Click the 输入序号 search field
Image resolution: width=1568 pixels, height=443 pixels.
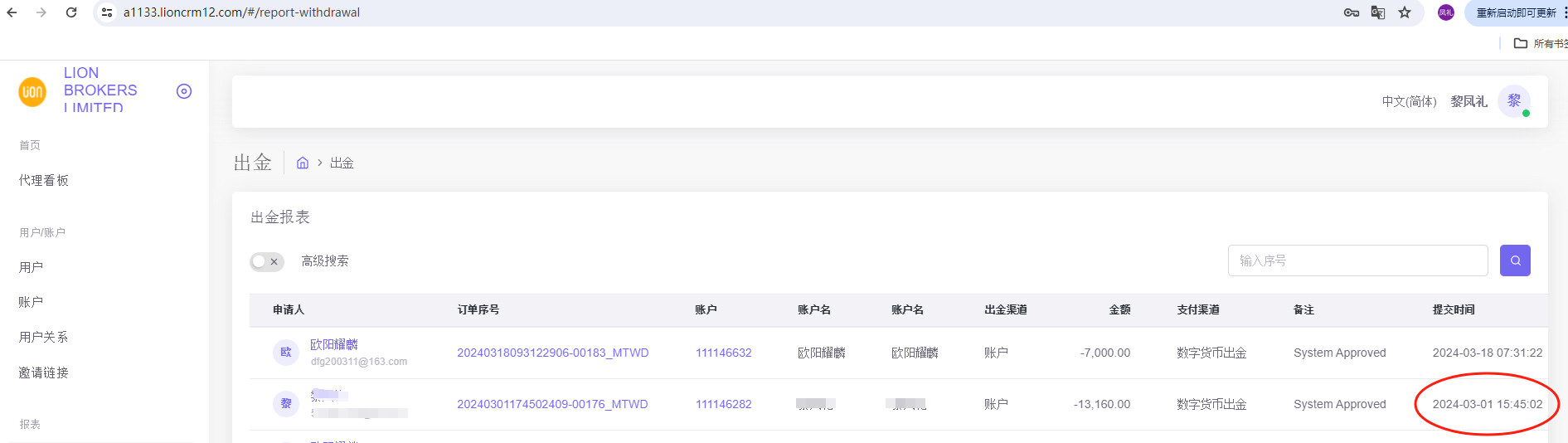pyautogui.click(x=1357, y=260)
